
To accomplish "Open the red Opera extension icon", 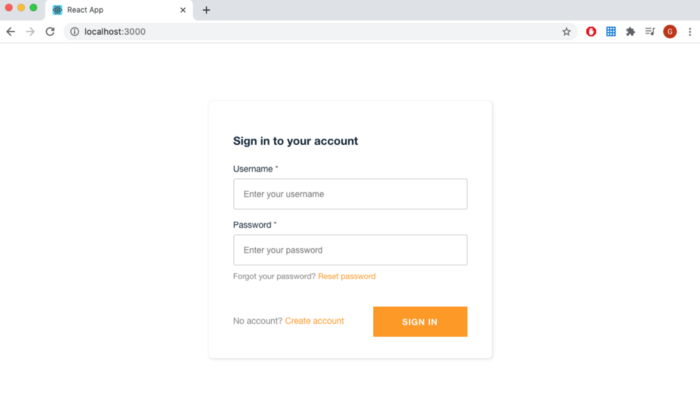I will [591, 32].
